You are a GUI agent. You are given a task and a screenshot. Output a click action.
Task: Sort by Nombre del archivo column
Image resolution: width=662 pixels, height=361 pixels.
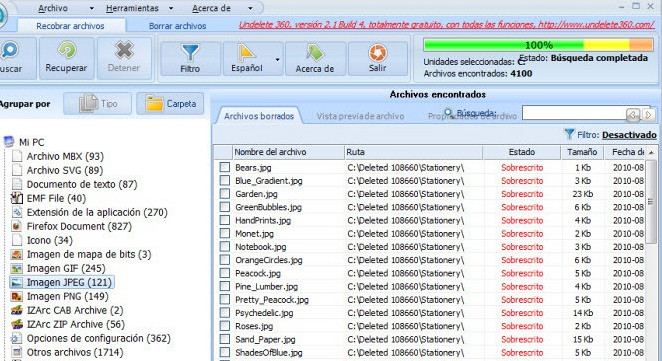pyautogui.click(x=288, y=152)
